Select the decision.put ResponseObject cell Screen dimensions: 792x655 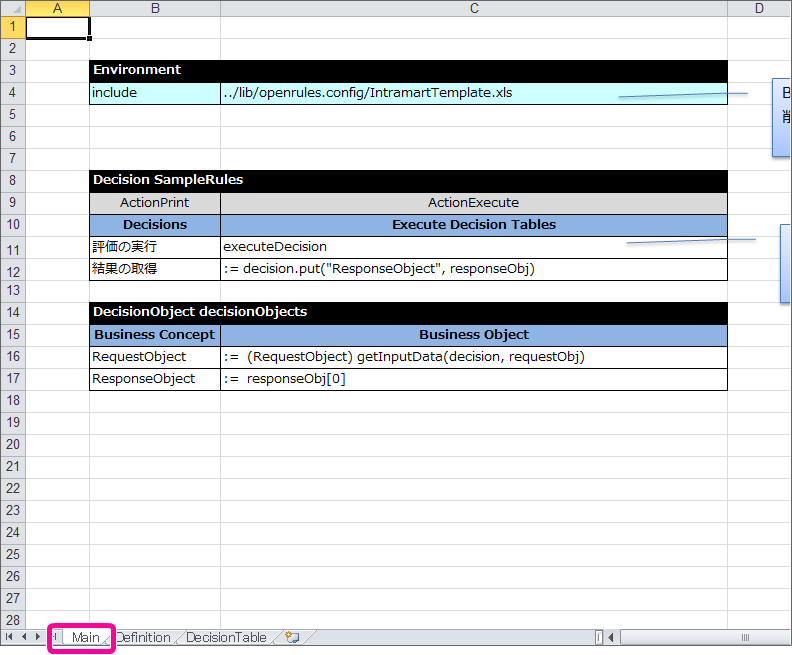point(474,269)
